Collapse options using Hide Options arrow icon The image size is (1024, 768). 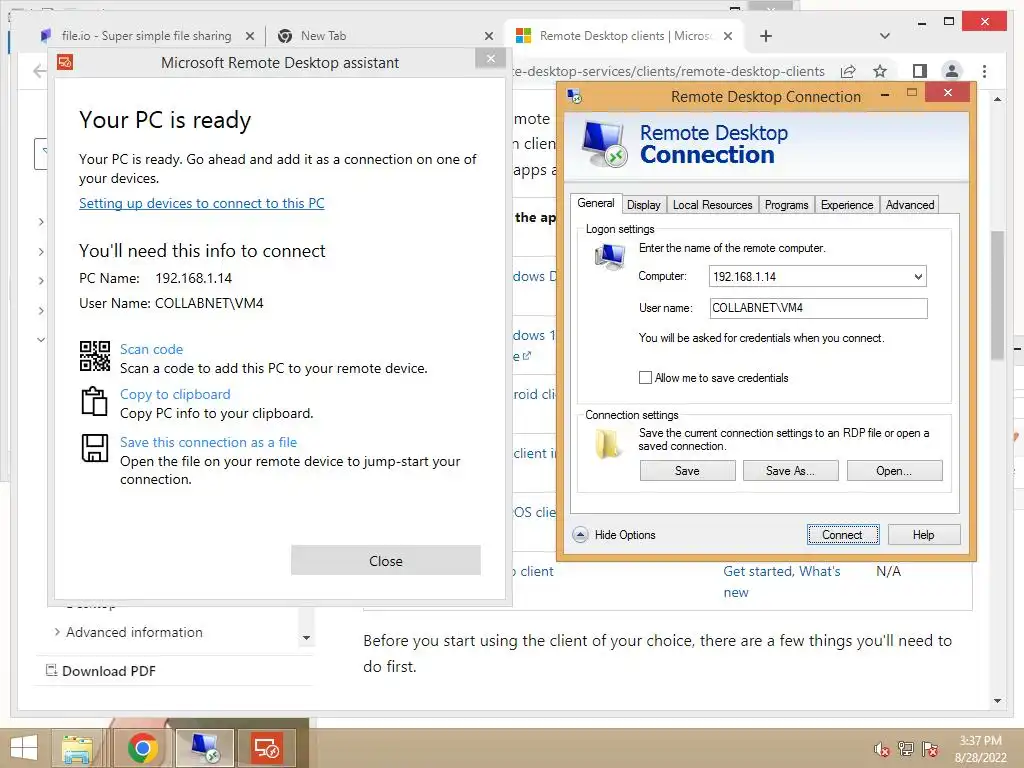[580, 535]
